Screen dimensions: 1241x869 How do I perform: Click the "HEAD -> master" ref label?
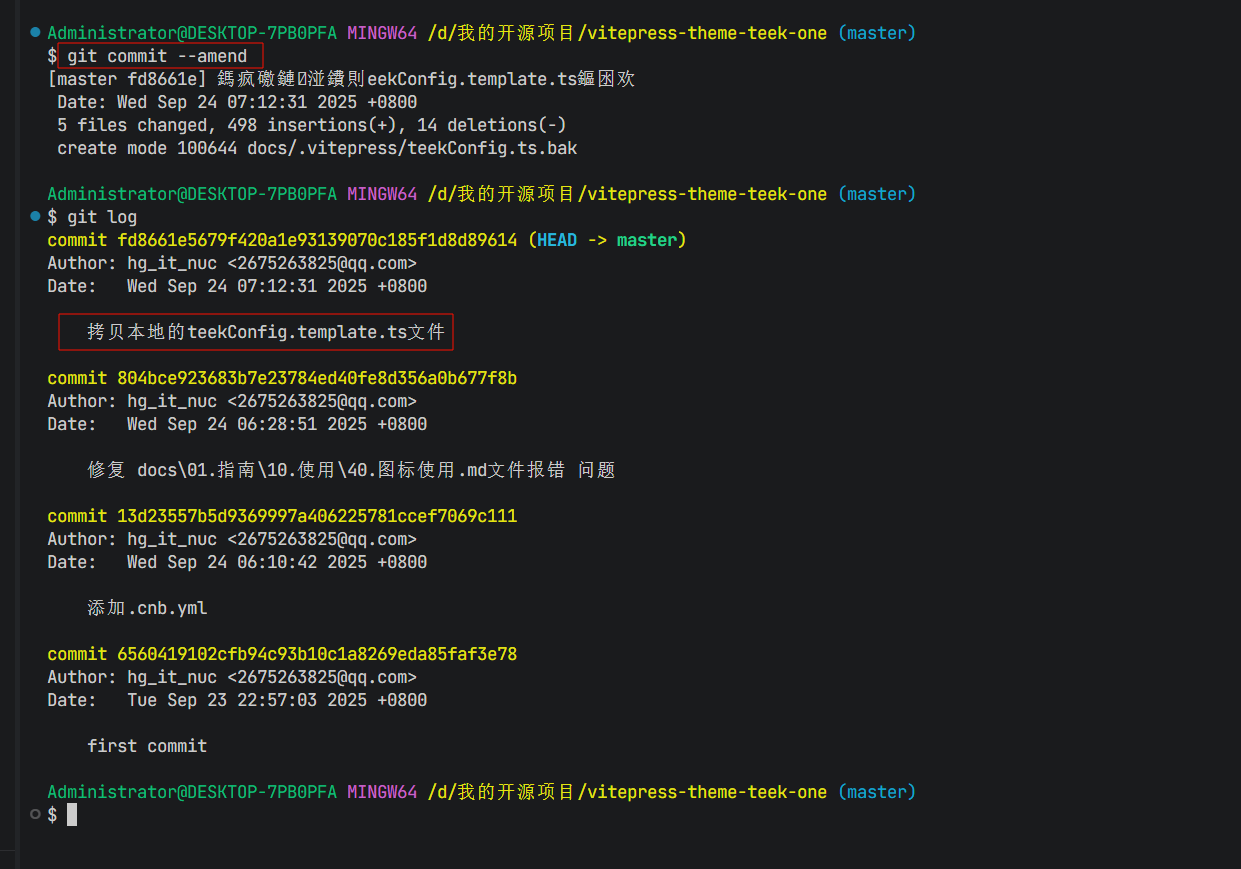tap(607, 240)
